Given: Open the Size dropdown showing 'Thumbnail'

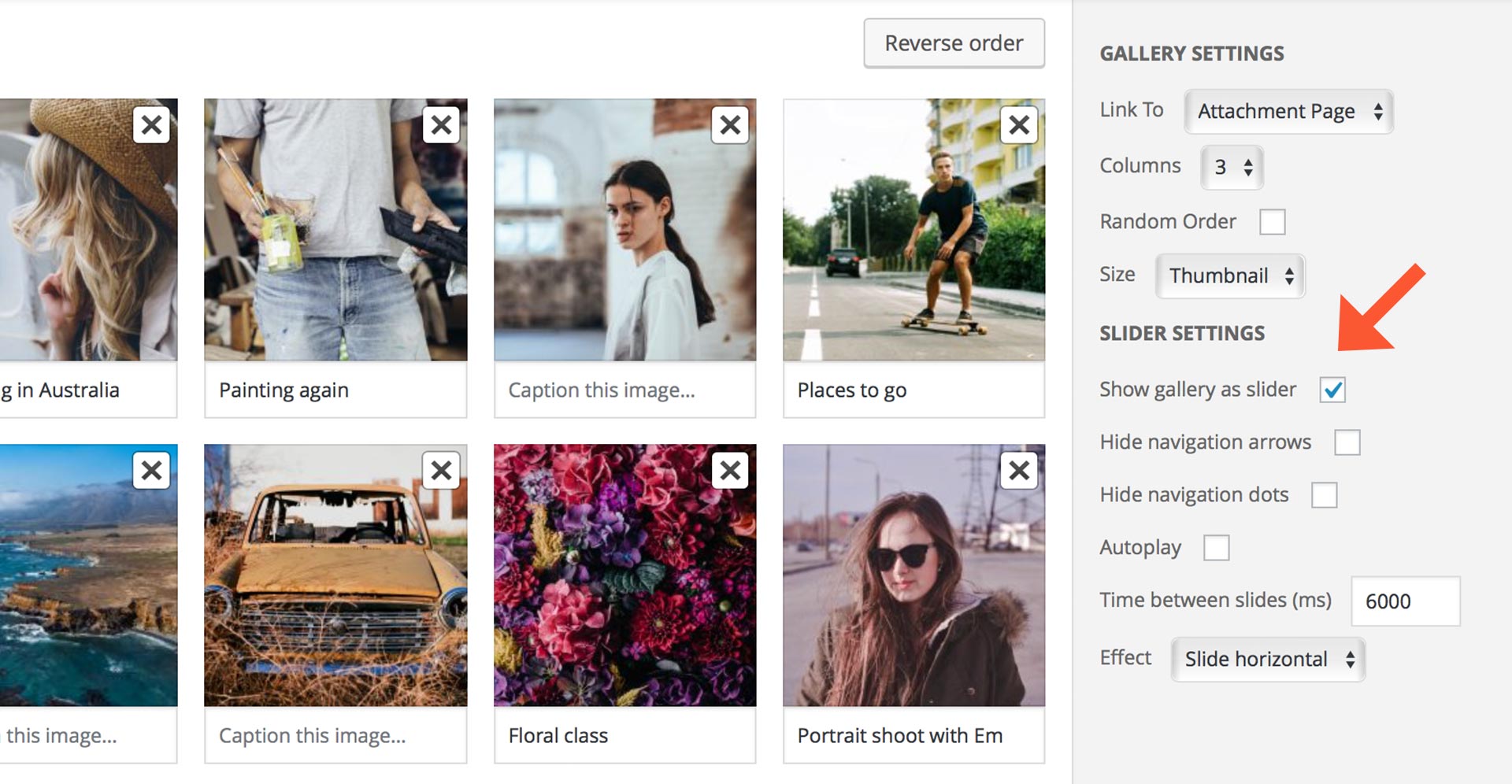Looking at the screenshot, I should pyautogui.click(x=1229, y=276).
